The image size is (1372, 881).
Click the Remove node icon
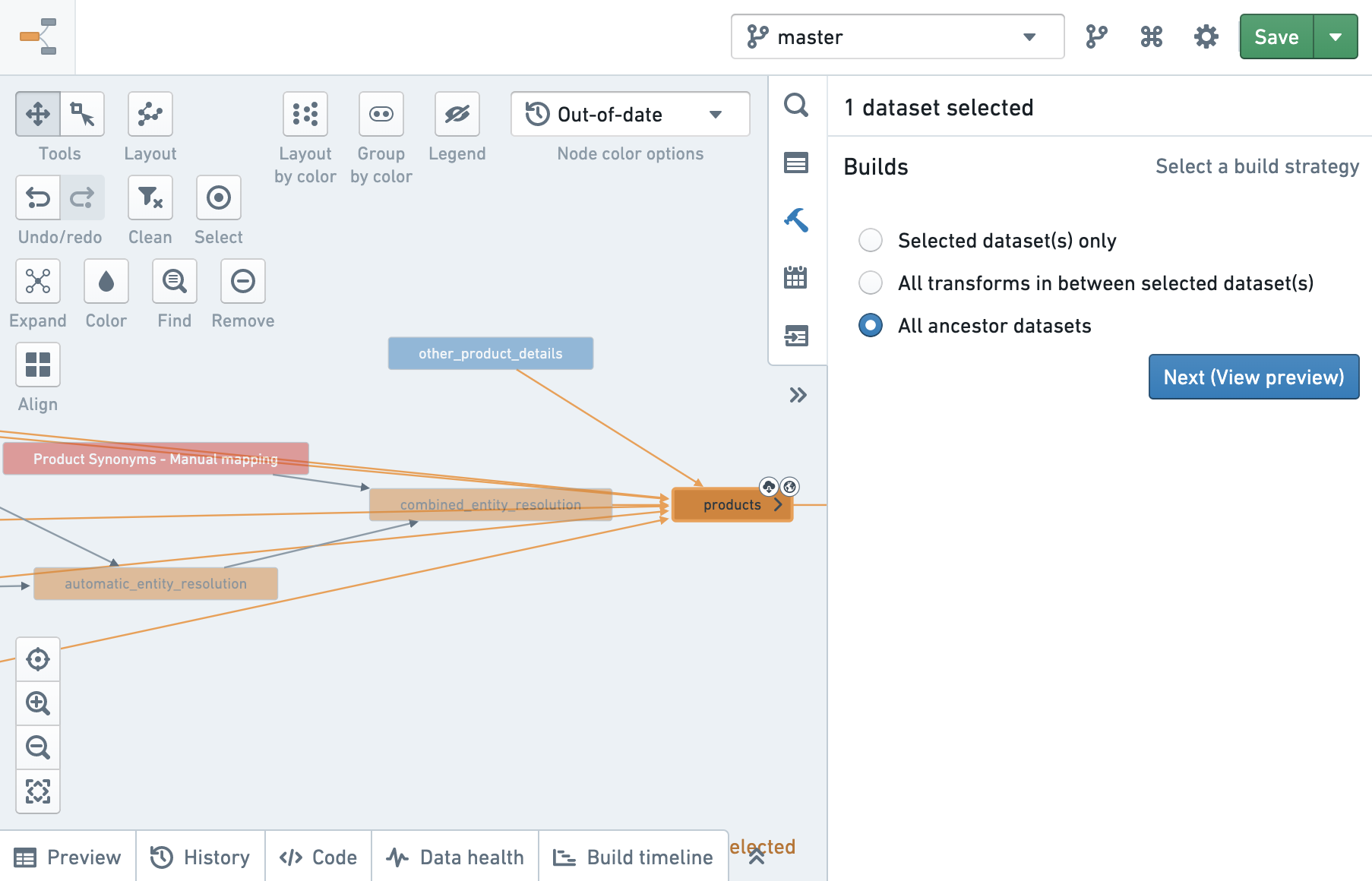click(243, 281)
